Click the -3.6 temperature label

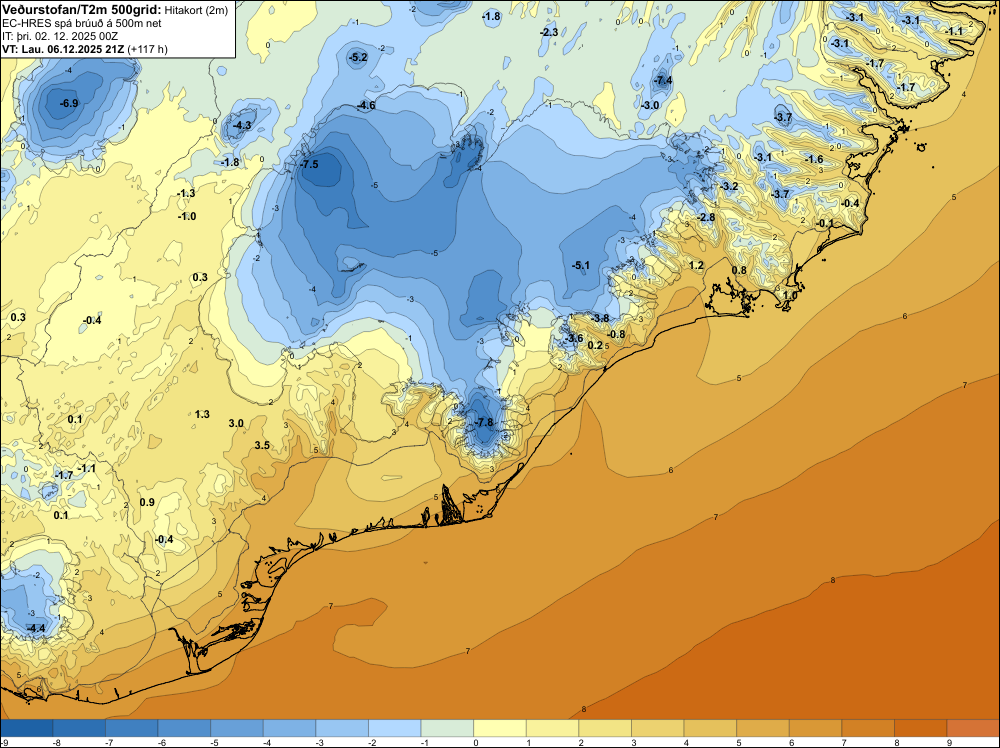tap(574, 338)
